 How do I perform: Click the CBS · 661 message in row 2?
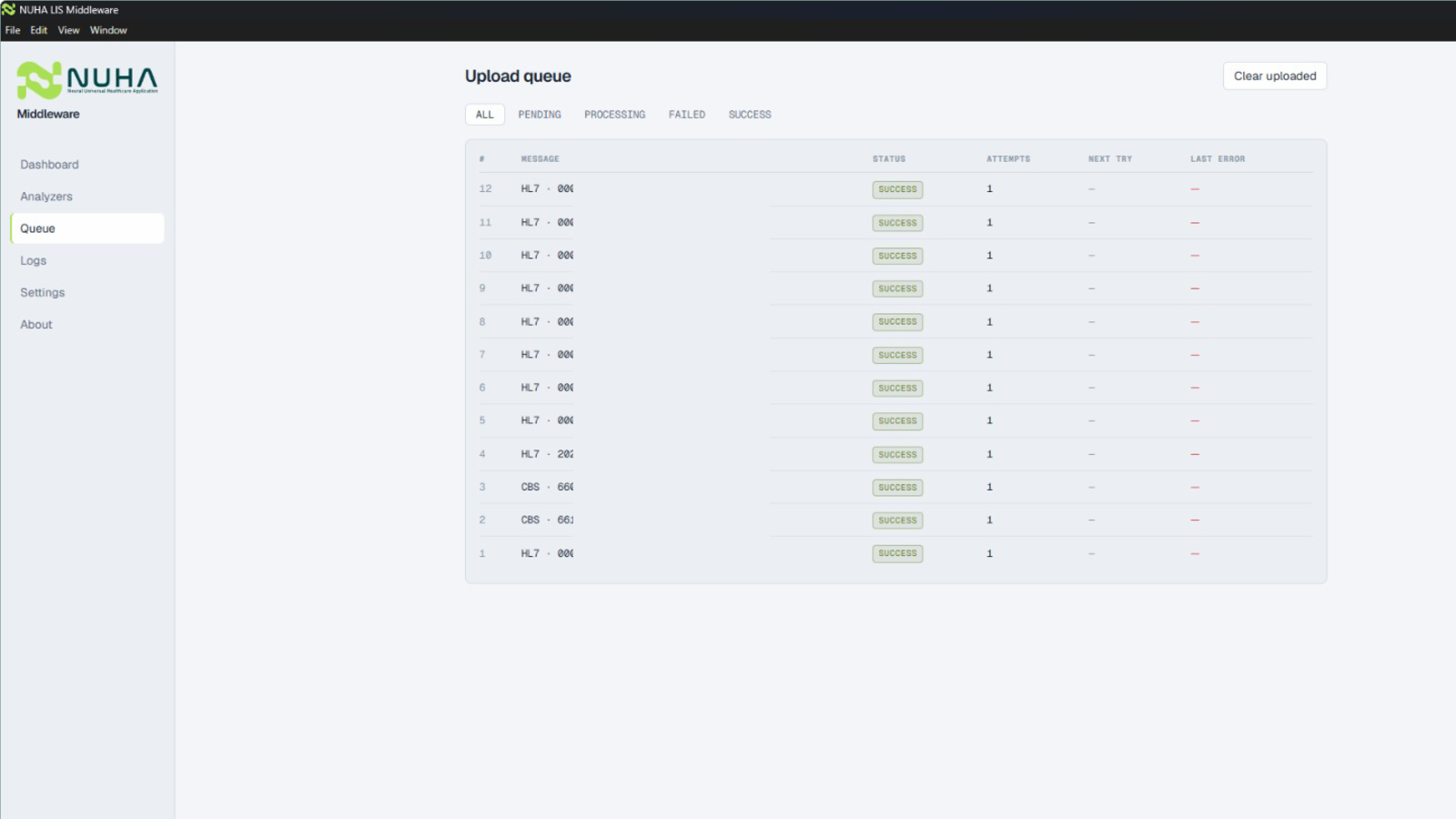pyautogui.click(x=547, y=521)
